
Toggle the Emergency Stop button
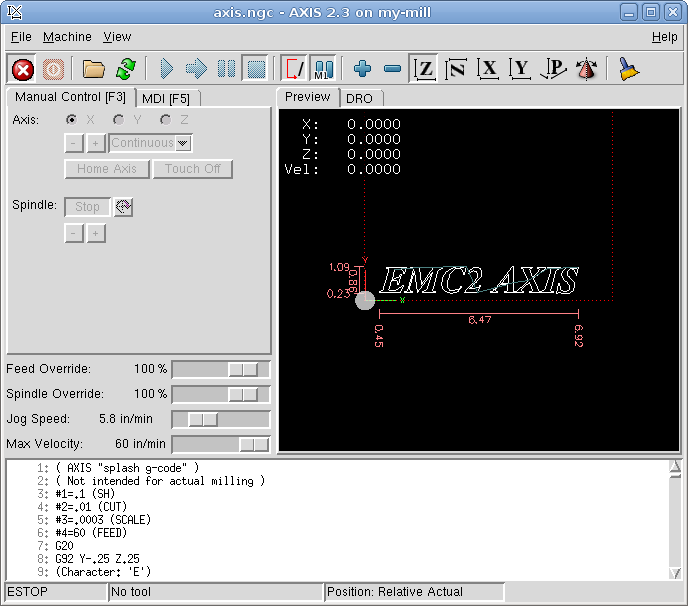pyautogui.click(x=23, y=69)
